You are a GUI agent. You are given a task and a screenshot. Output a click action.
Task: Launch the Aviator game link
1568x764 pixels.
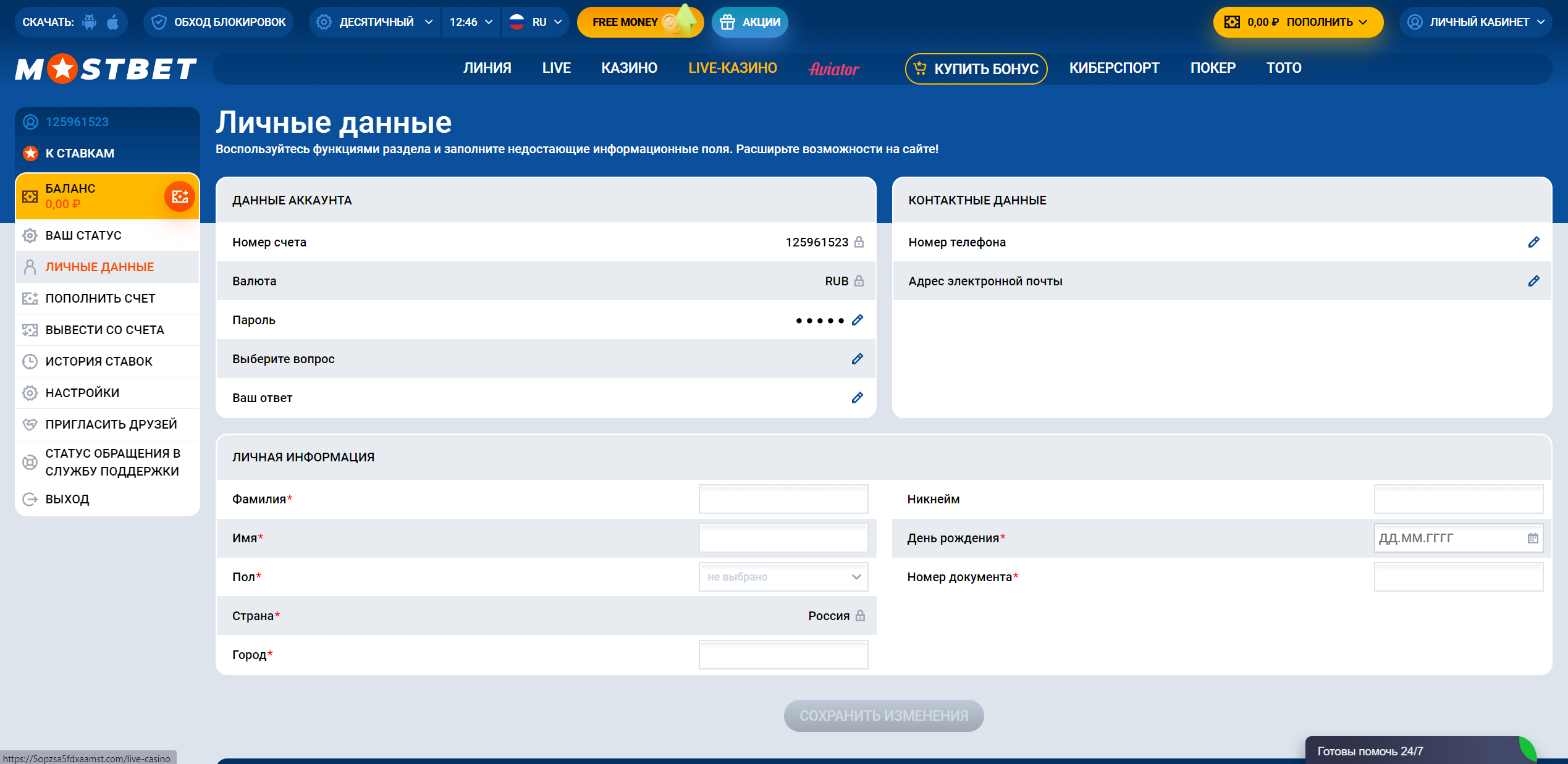[834, 69]
